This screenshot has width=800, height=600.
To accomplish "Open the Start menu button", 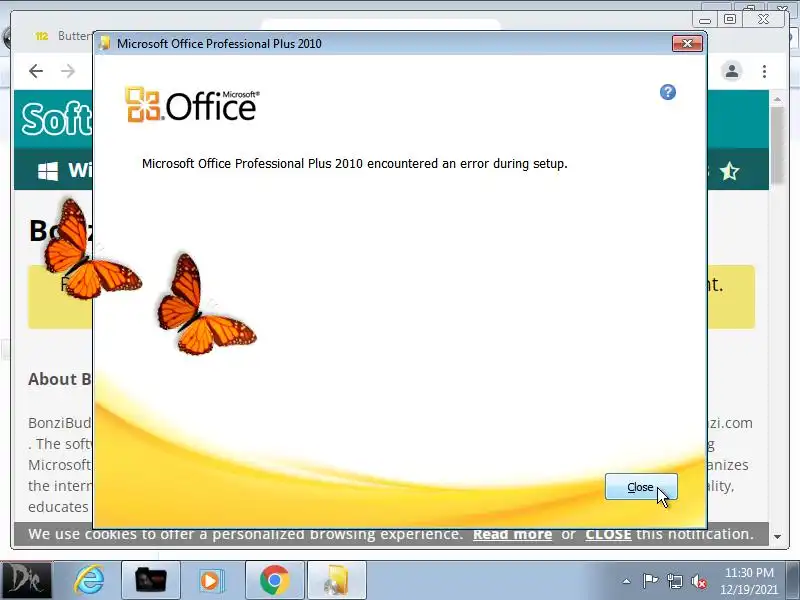I will tap(26, 580).
